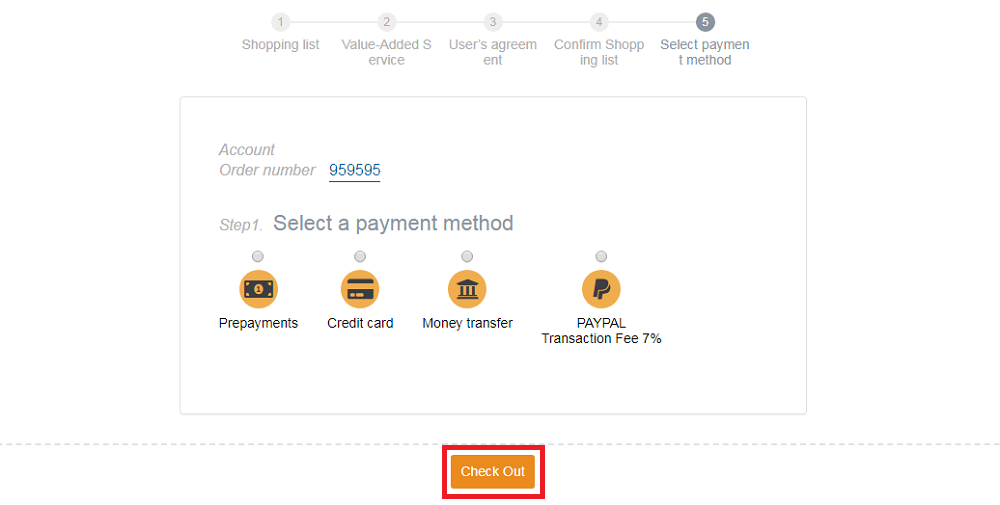Go to step 3 circle

tap(492, 22)
